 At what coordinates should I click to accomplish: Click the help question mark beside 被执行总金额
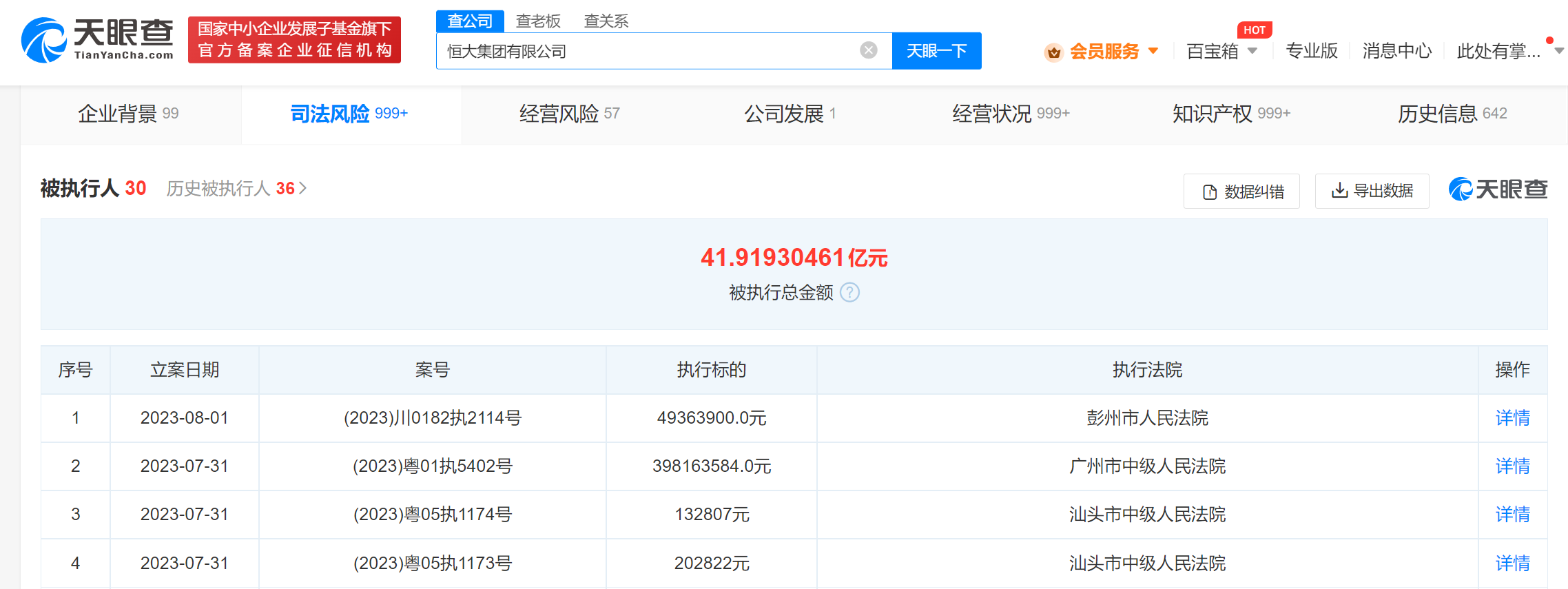[x=850, y=293]
